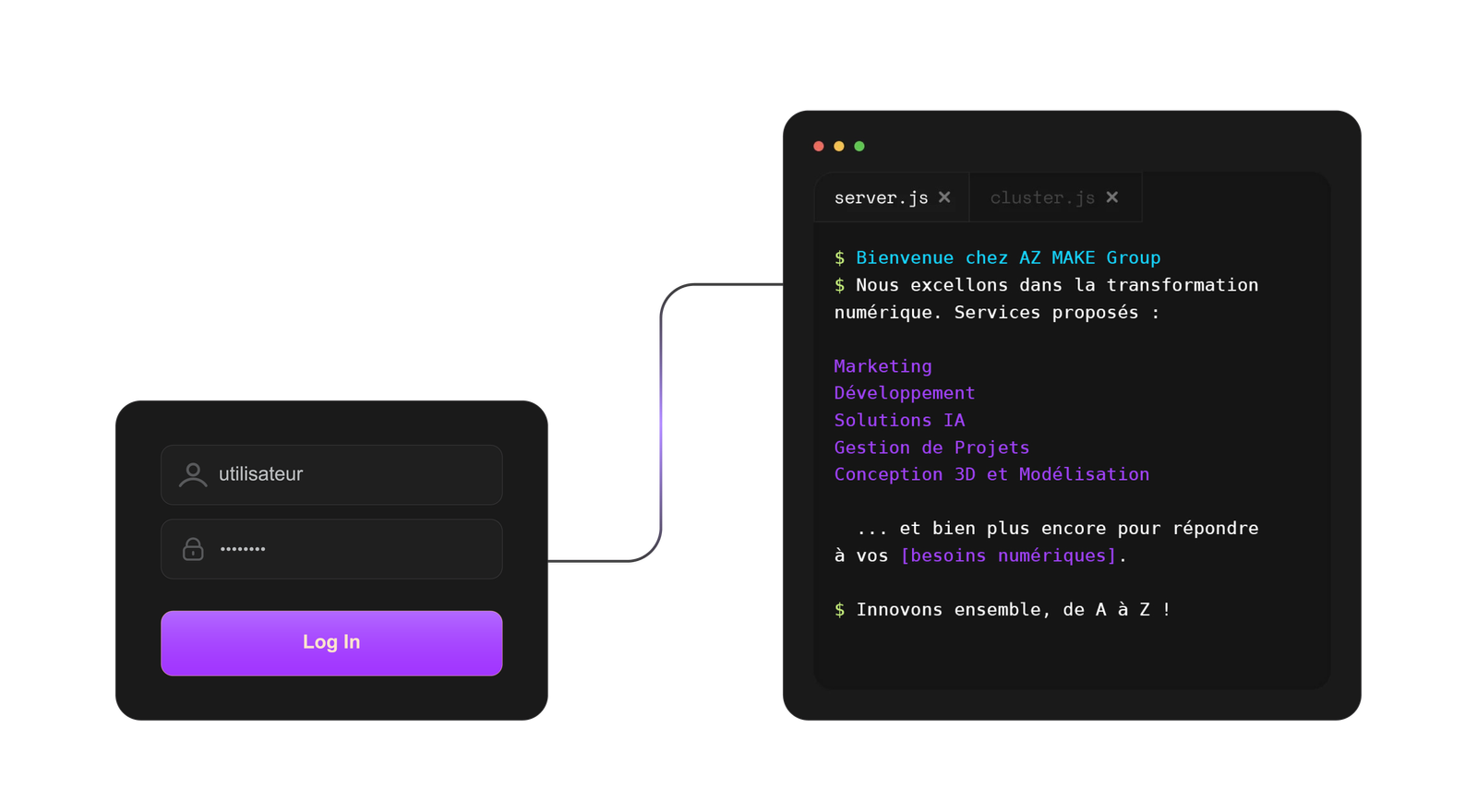Select the Développement service line
Viewport: 1477px width, 812px height.
(x=904, y=393)
